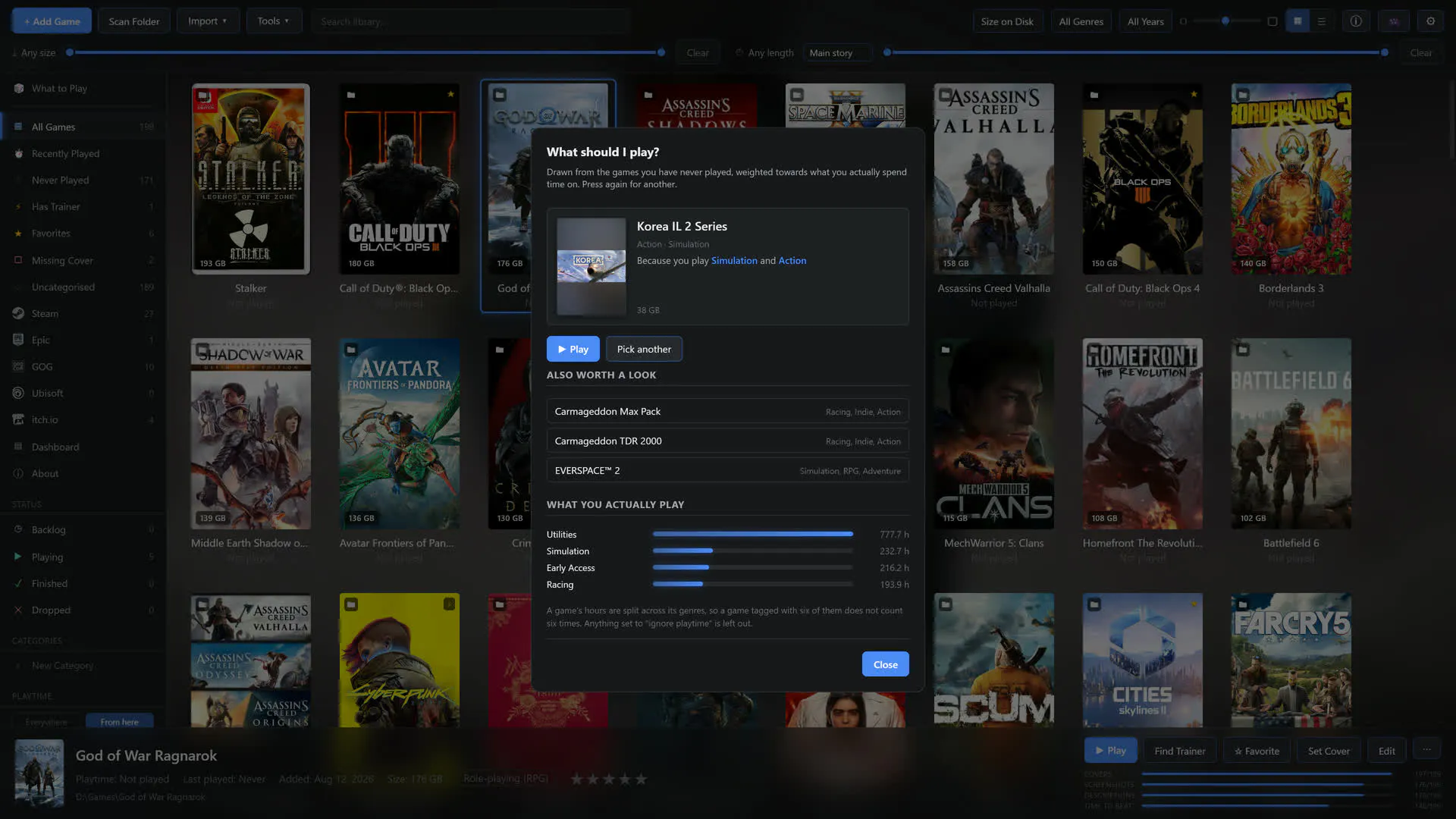
Task: Open the more options ellipsis menu
Action: 1426,750
